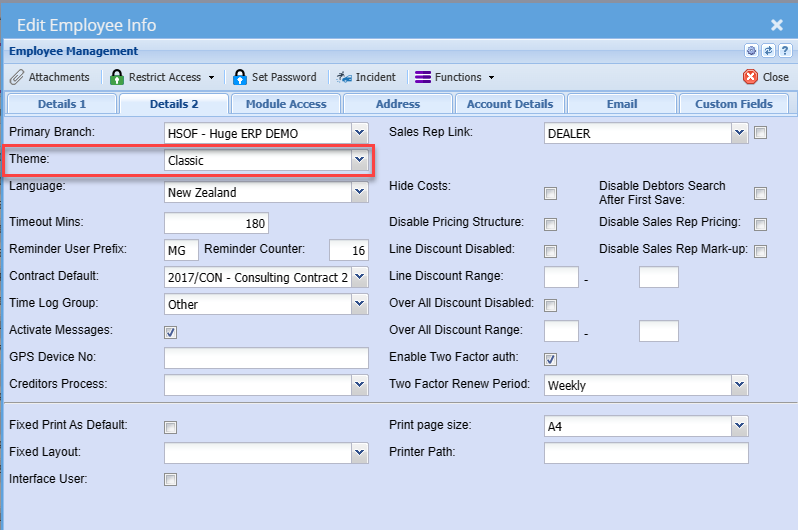Close the Edit Employee Info dialog
Image resolution: width=798 pixels, height=530 pixels.
tap(777, 25)
